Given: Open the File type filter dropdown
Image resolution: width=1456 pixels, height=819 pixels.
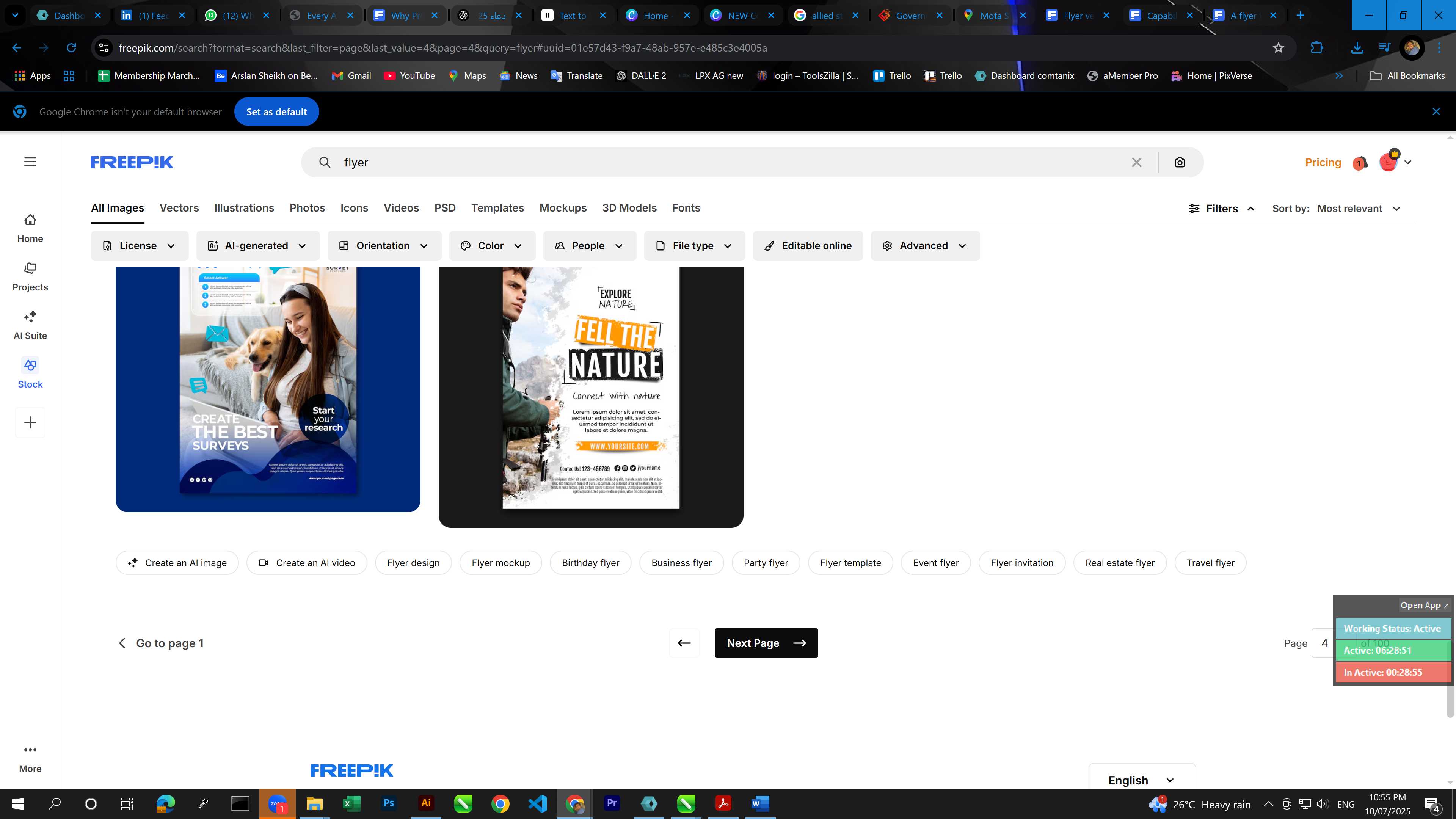Looking at the screenshot, I should (694, 245).
